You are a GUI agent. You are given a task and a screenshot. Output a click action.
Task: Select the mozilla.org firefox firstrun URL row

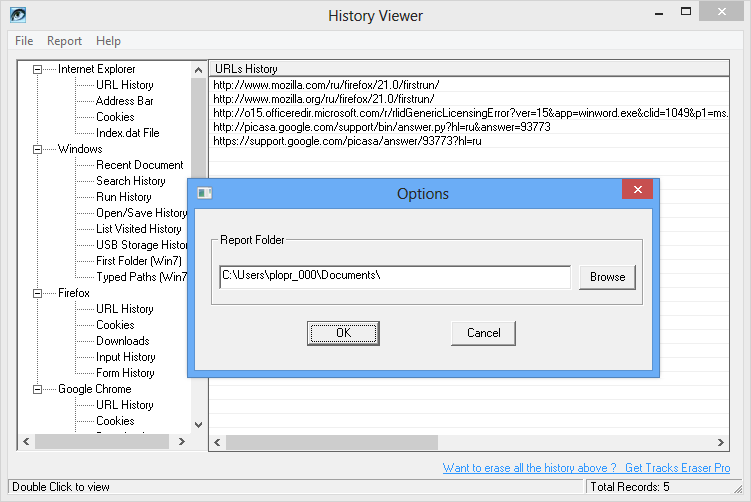[469, 99]
